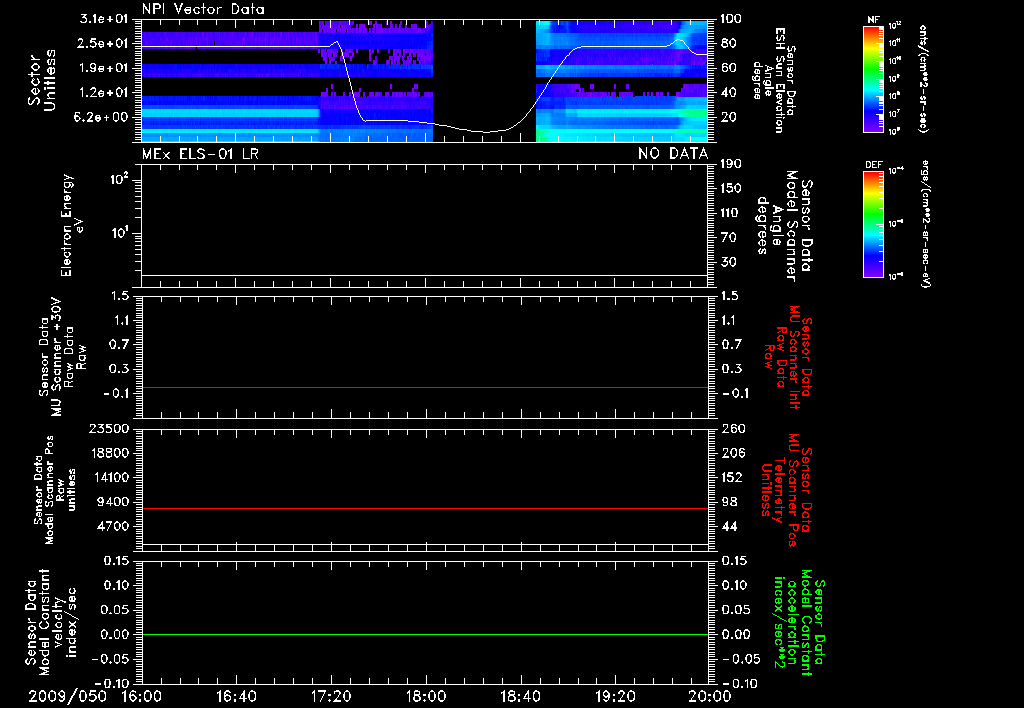1024x708 pixels.
Task: Click the 260 telemetry tick label
Action: point(731,428)
